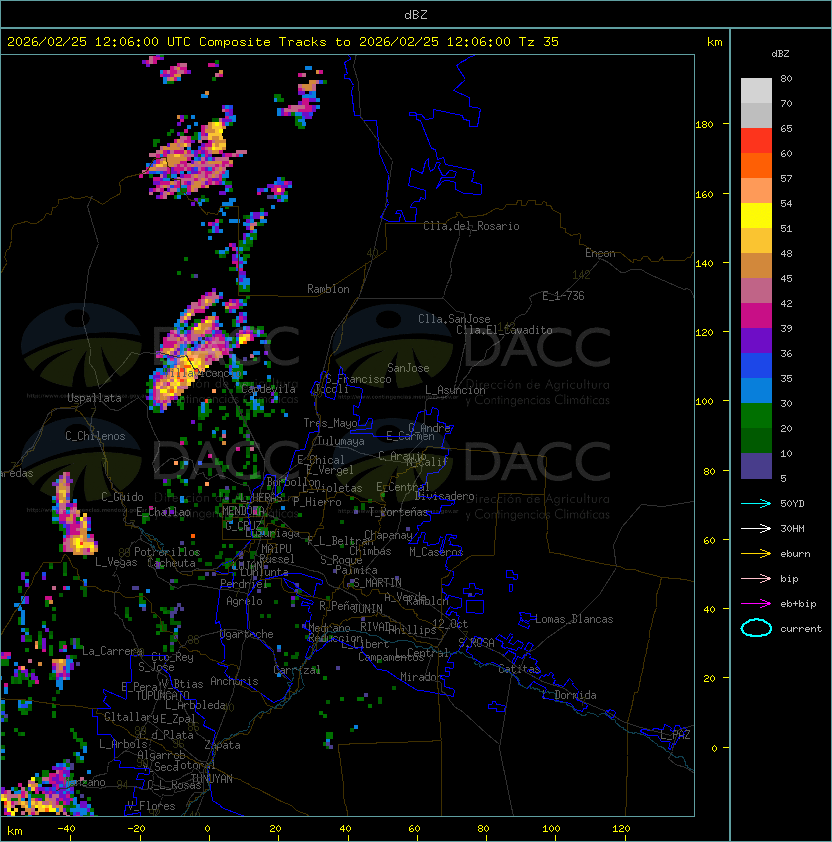This screenshot has width=832, height=842.
Task: Click the 'Clla.SanJose' map label
Action: (454, 319)
